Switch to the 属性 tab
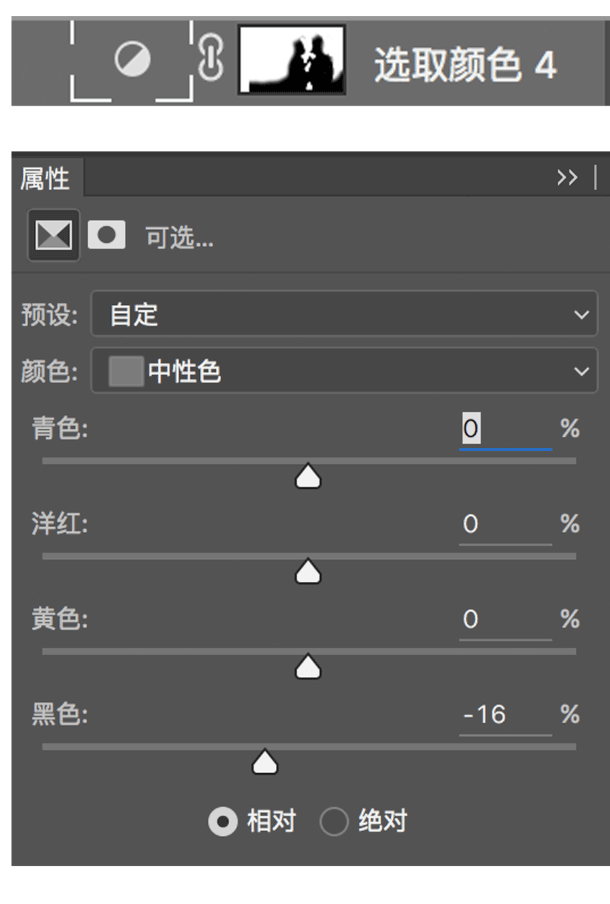This screenshot has height=904, width=610. coord(46,179)
